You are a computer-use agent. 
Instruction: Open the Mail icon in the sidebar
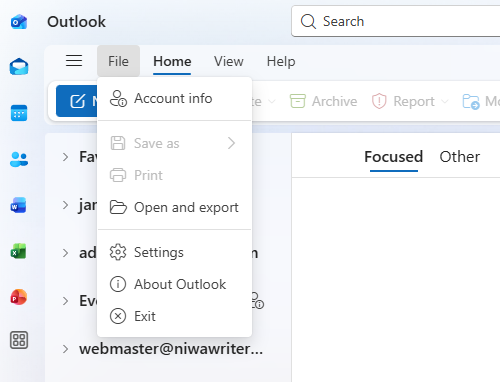click(x=19, y=67)
